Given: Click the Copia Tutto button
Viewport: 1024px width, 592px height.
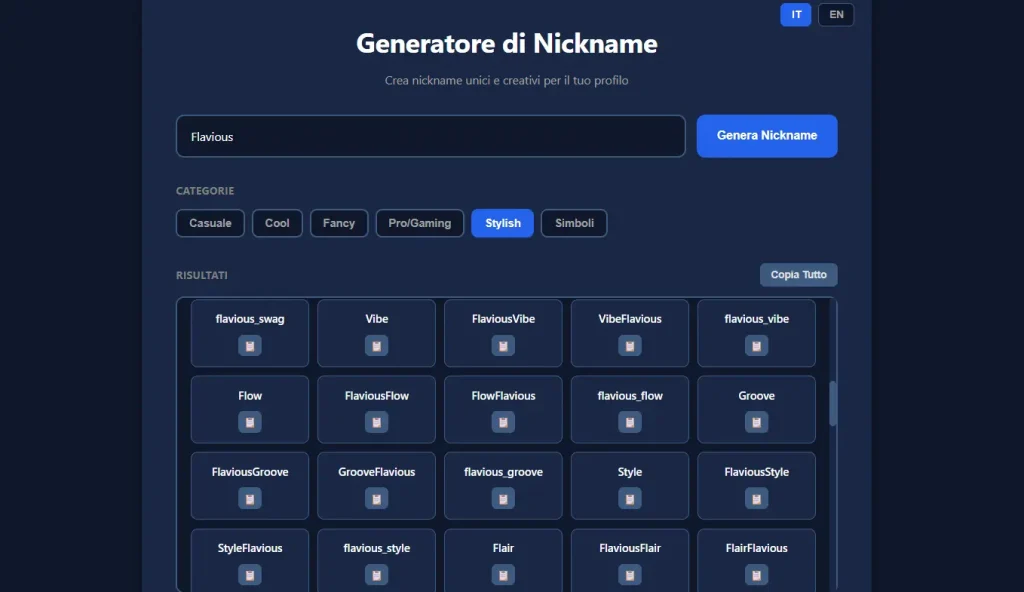Looking at the screenshot, I should tap(799, 274).
